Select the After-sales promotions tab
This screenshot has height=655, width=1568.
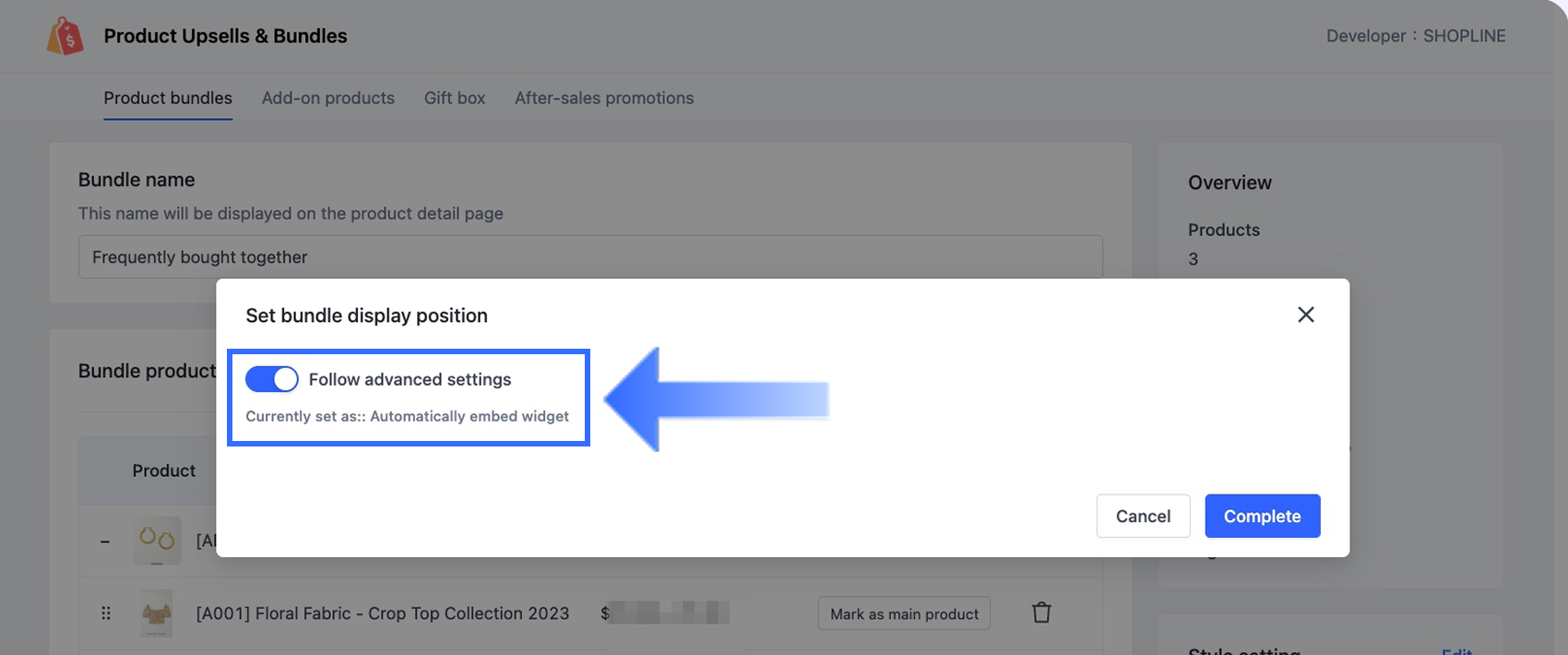(x=604, y=98)
